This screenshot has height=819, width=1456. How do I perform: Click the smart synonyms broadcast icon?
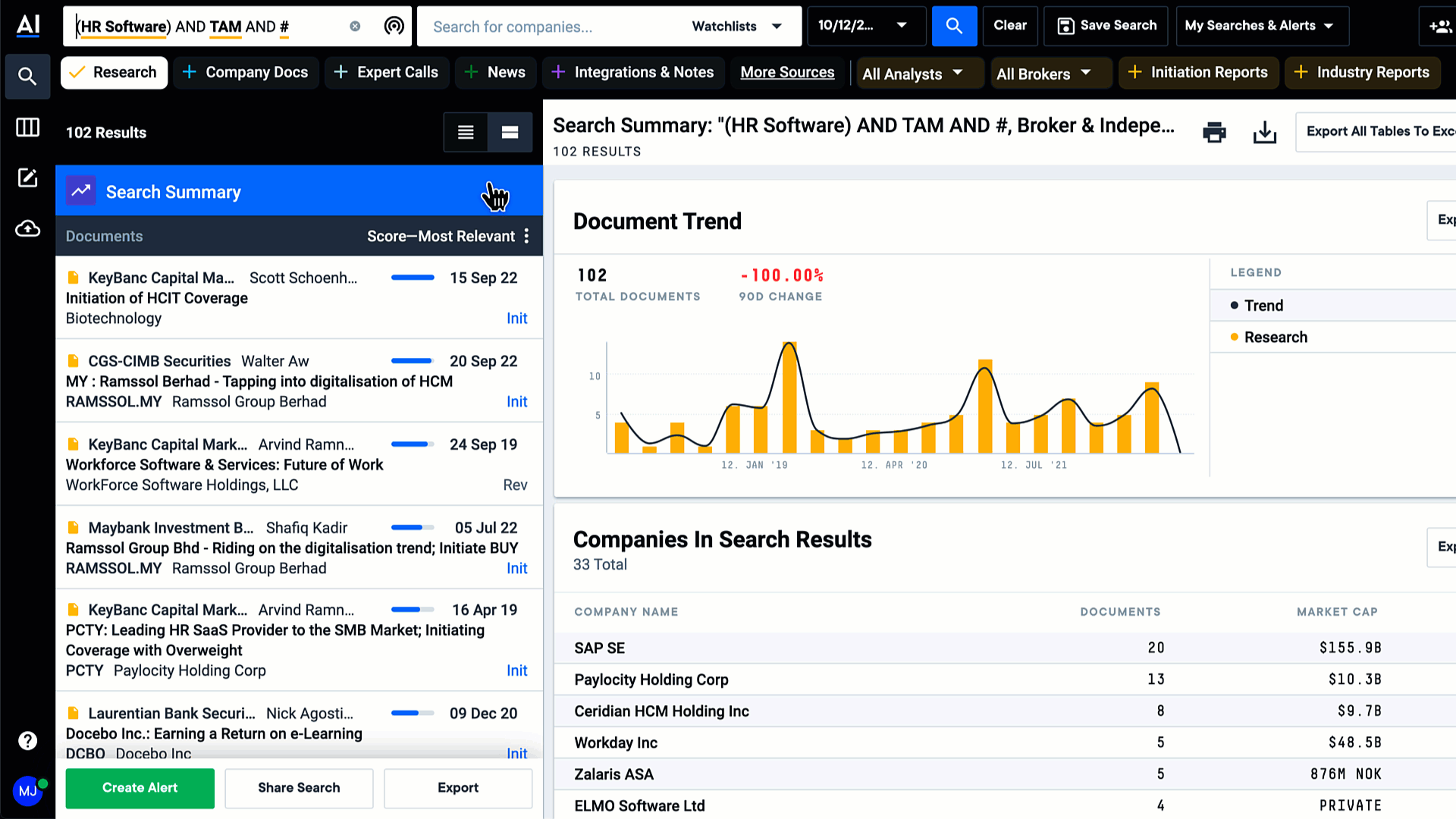(394, 27)
